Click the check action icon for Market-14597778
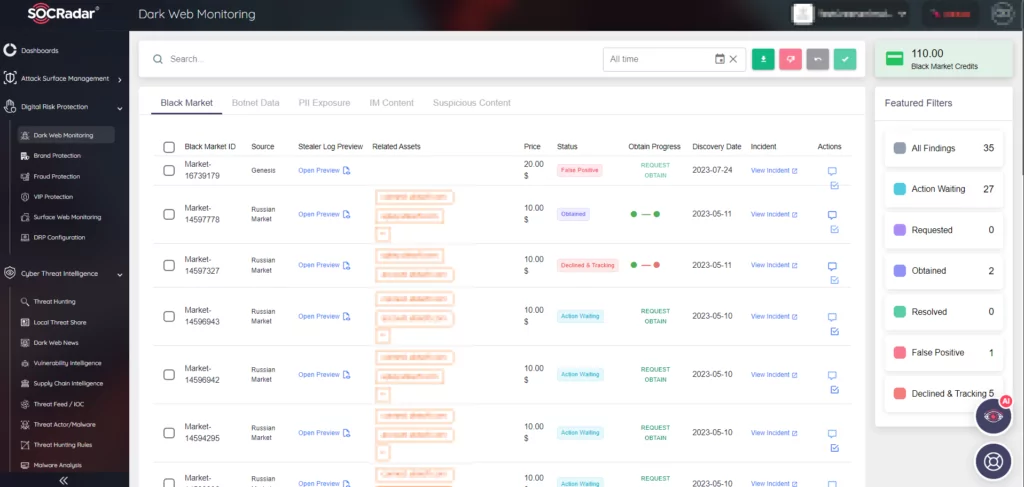Image resolution: width=1024 pixels, height=487 pixels. [834, 229]
